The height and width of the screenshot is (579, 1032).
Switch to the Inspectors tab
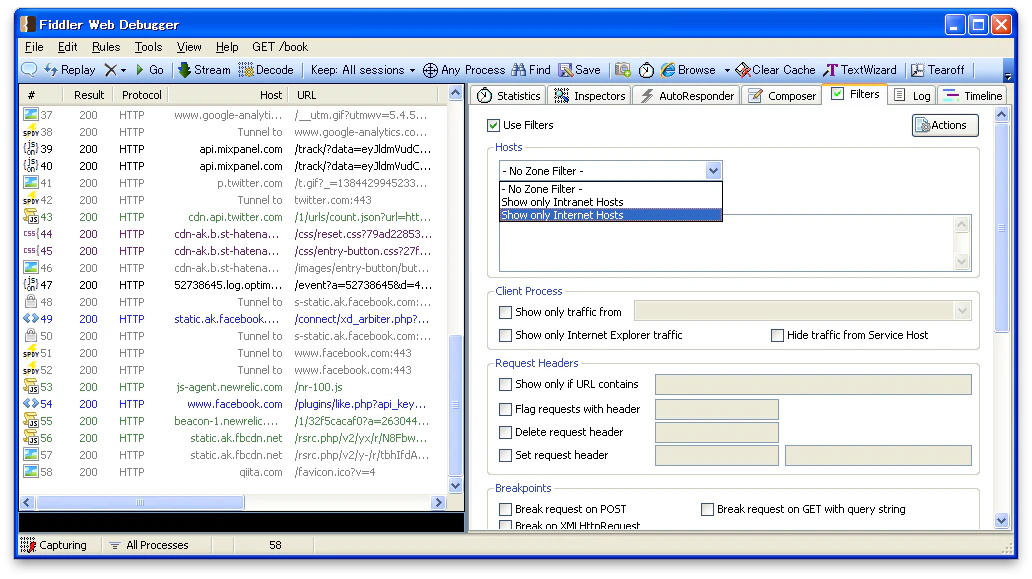[x=590, y=95]
